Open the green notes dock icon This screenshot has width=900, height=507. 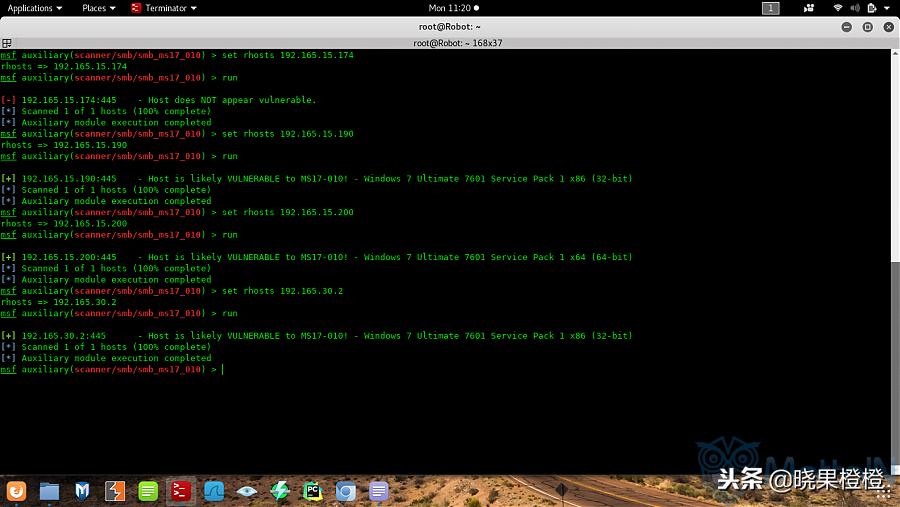coord(148,491)
